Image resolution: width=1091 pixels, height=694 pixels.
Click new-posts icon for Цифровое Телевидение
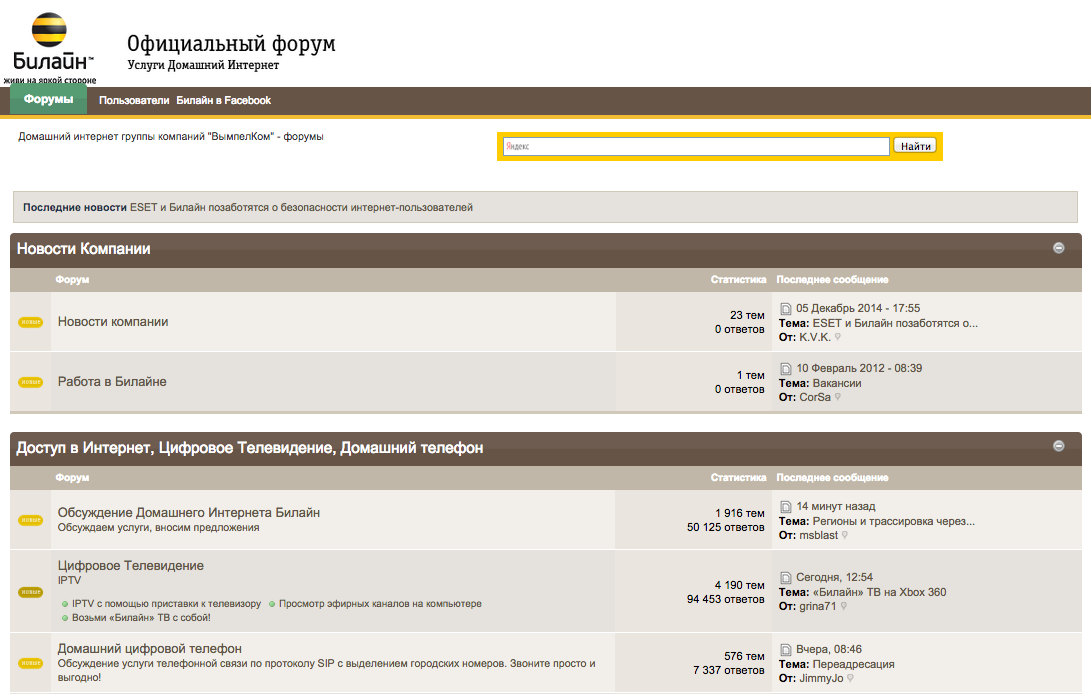(31, 592)
